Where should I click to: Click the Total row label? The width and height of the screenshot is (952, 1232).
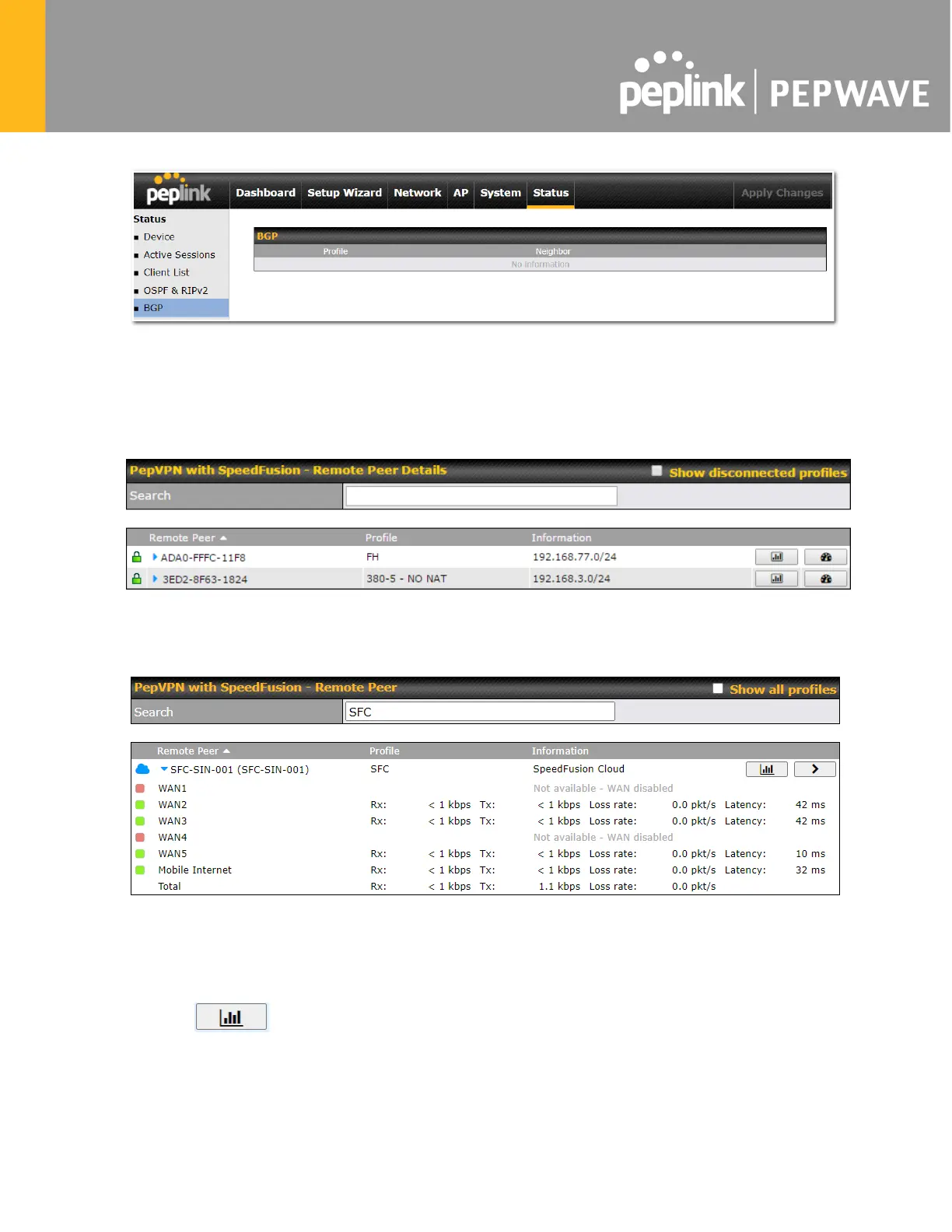click(170, 887)
